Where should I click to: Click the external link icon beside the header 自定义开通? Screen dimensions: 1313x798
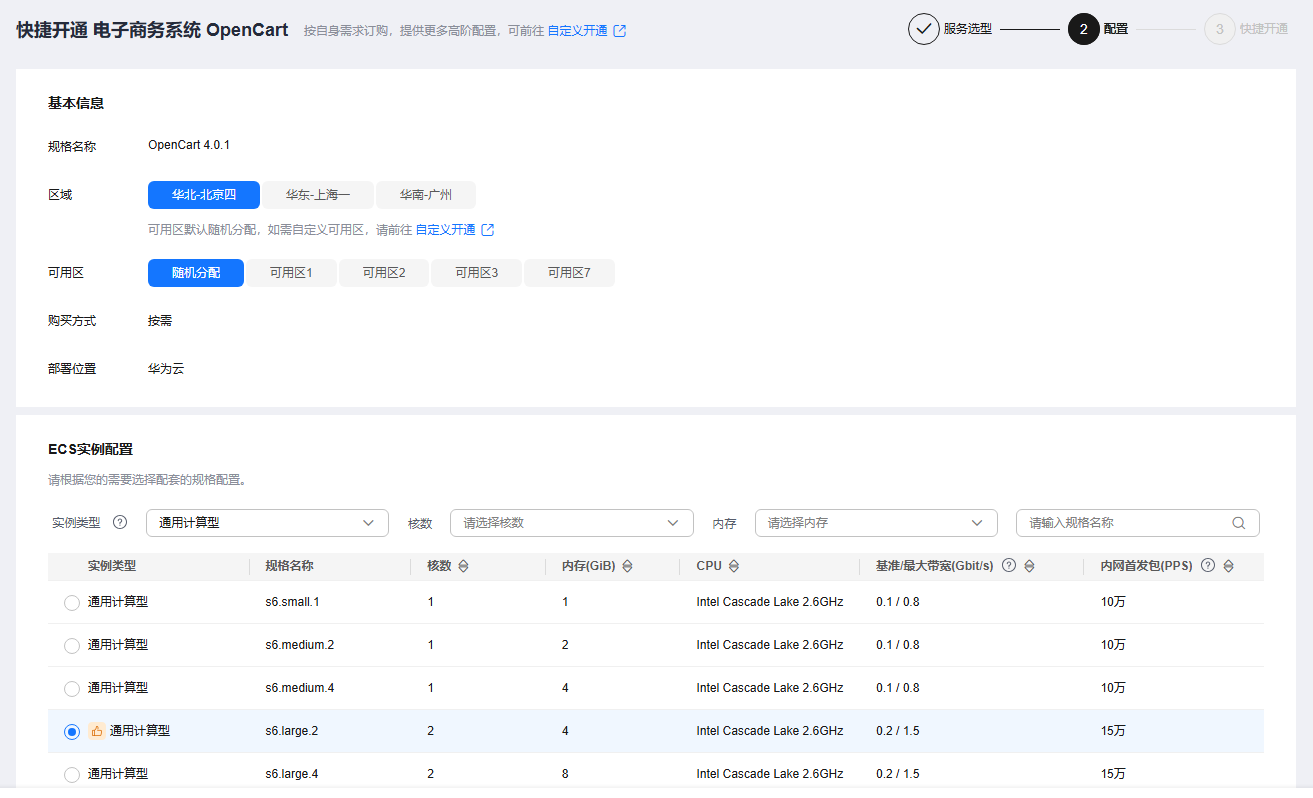(x=620, y=31)
